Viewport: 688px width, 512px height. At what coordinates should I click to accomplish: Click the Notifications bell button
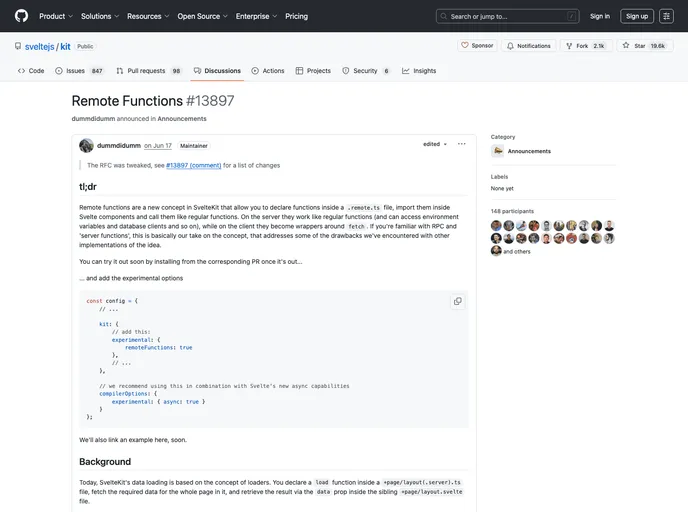529,46
